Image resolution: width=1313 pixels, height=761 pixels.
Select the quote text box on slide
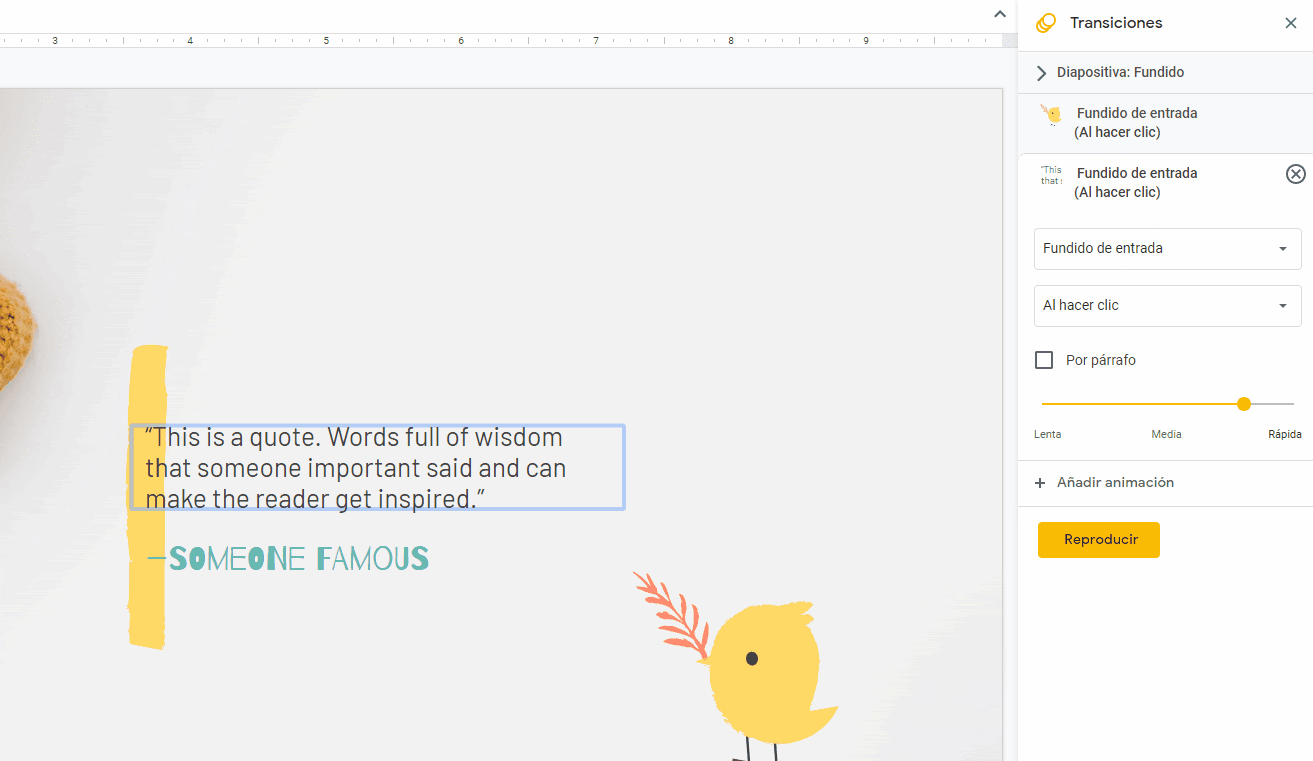coord(377,467)
